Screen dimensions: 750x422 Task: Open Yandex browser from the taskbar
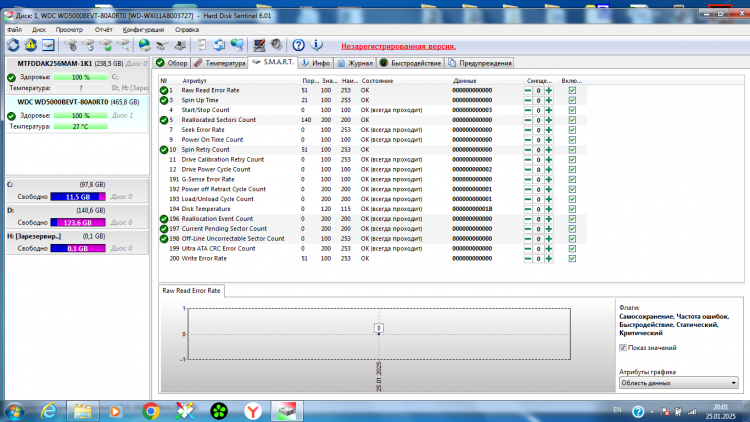pyautogui.click(x=253, y=411)
